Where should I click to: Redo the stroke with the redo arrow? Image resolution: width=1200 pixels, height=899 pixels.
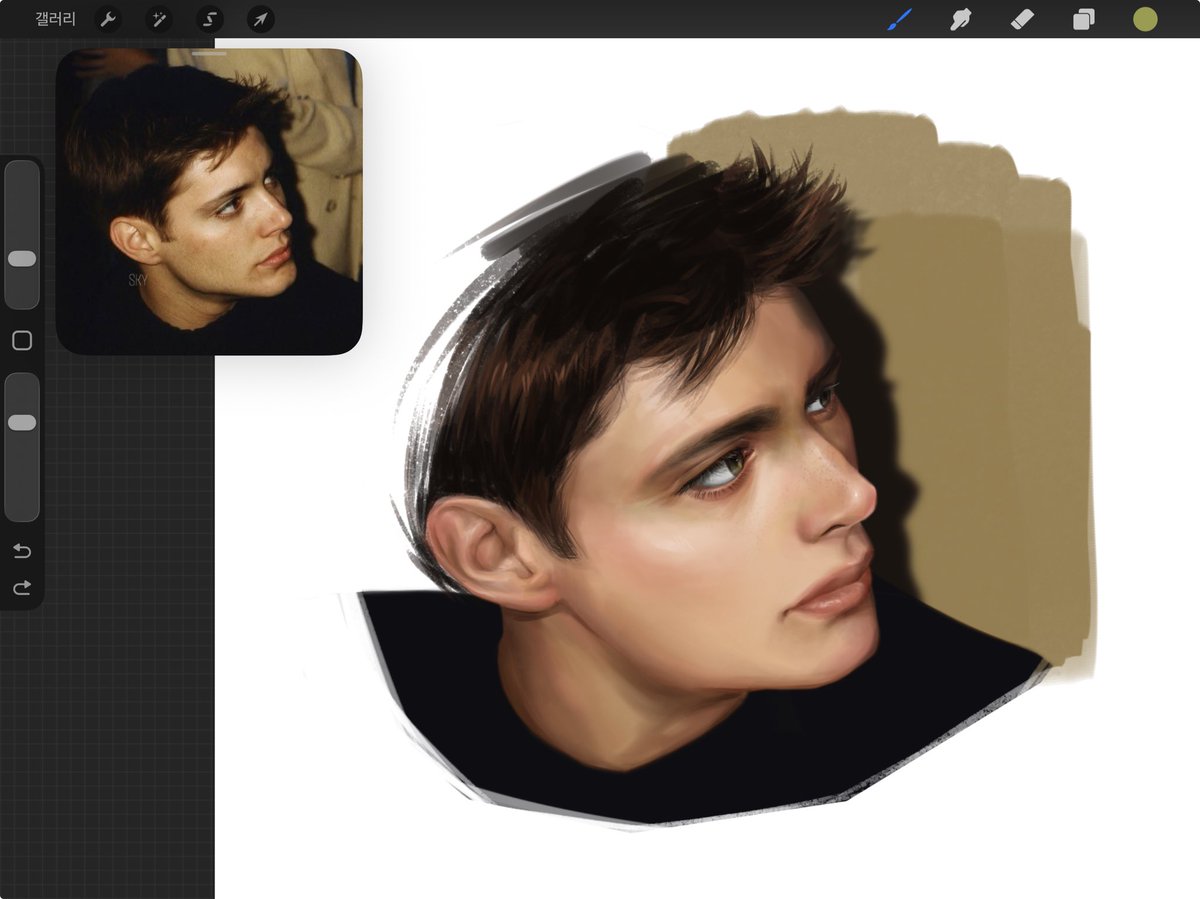22,588
